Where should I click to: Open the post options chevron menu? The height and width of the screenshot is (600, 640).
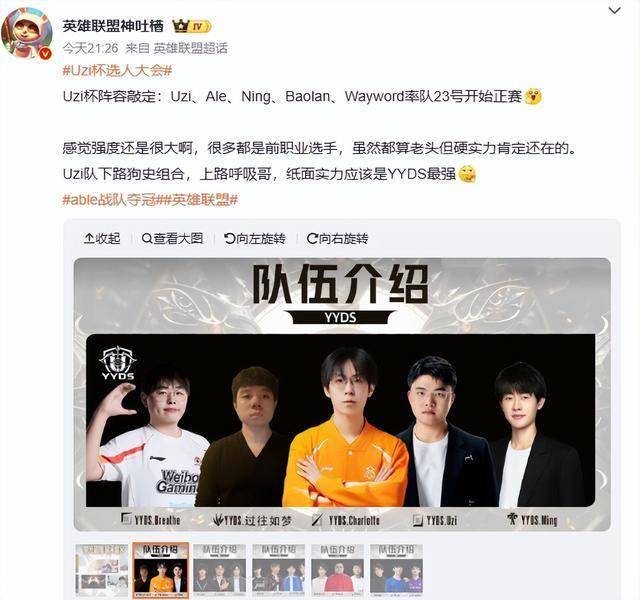pos(614,11)
